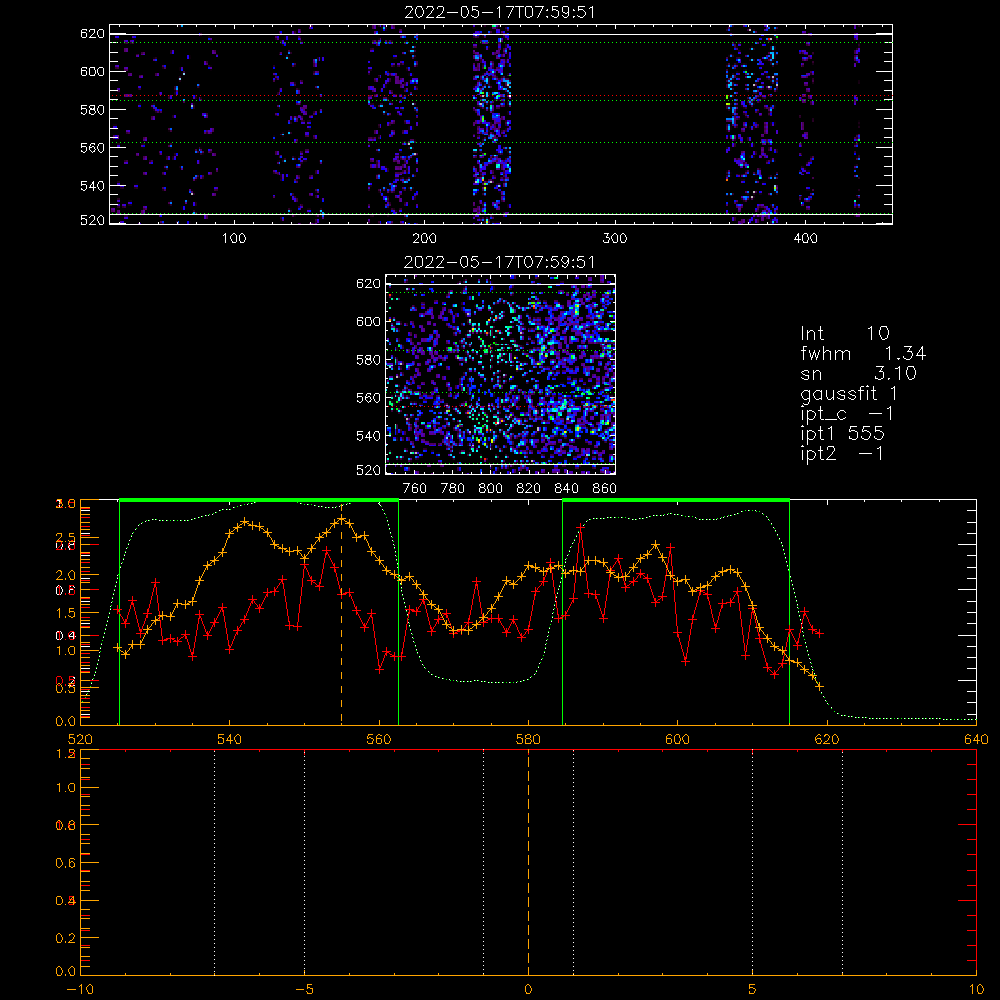Screen dimensions: 1000x1000
Task: Click the x-axis label 400 under the strip image
Action: point(805,239)
